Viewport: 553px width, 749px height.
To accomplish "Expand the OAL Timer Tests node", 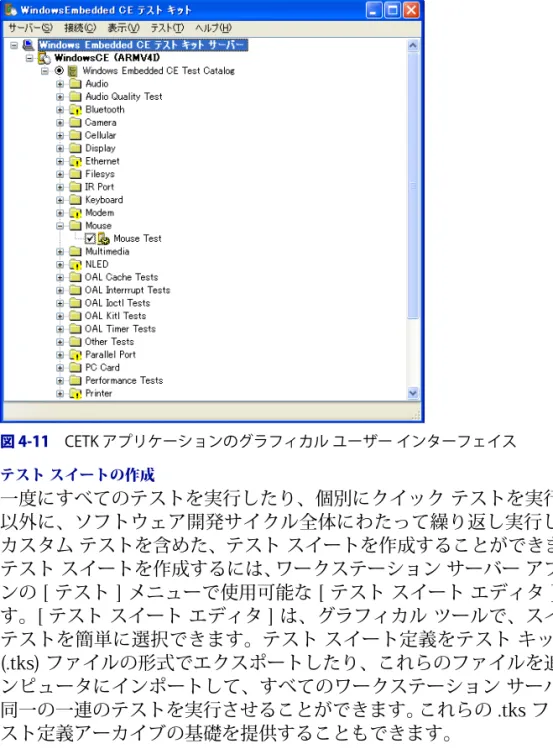I will tap(60, 329).
